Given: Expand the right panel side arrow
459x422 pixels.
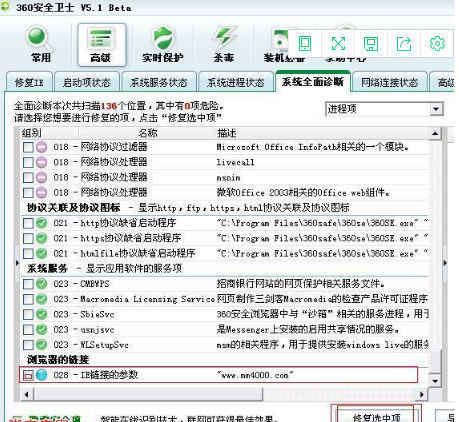Looking at the screenshot, I should 445,263.
